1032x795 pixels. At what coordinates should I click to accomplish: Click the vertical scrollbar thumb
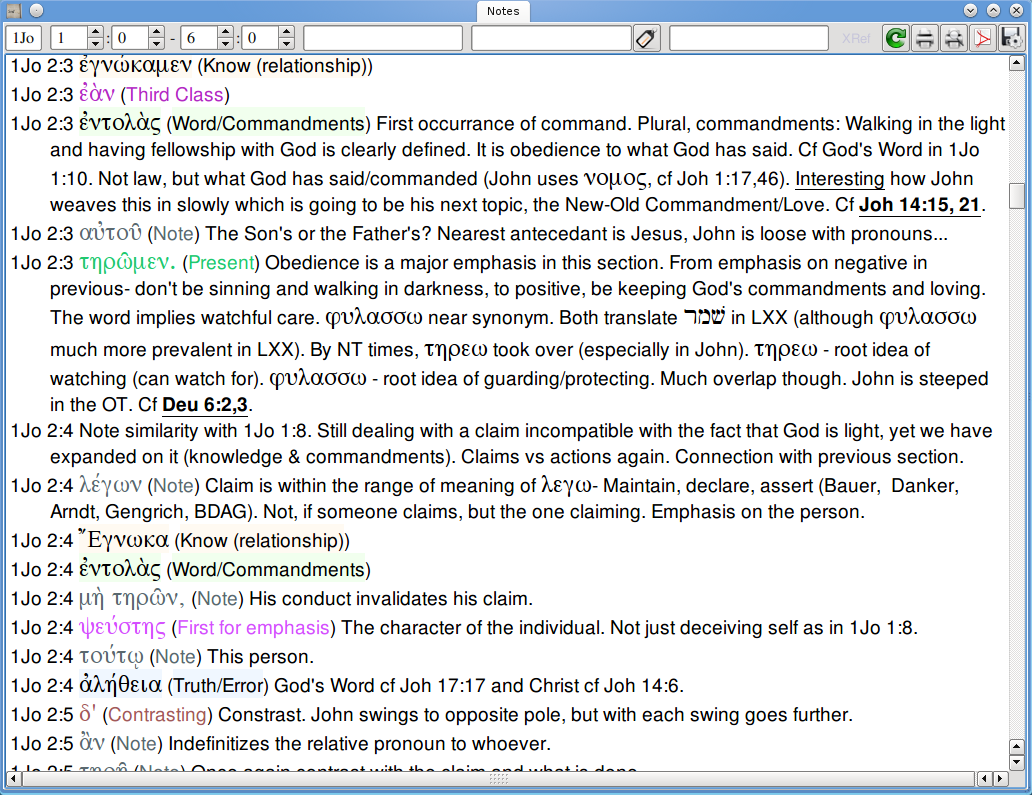tap(1017, 196)
